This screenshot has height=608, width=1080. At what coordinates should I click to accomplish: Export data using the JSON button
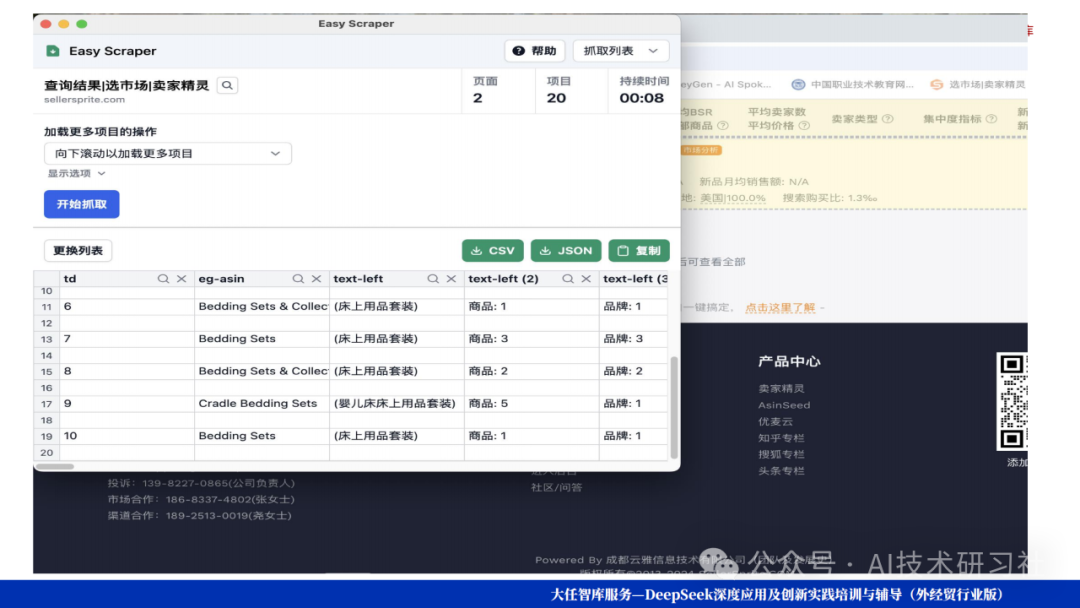click(565, 251)
